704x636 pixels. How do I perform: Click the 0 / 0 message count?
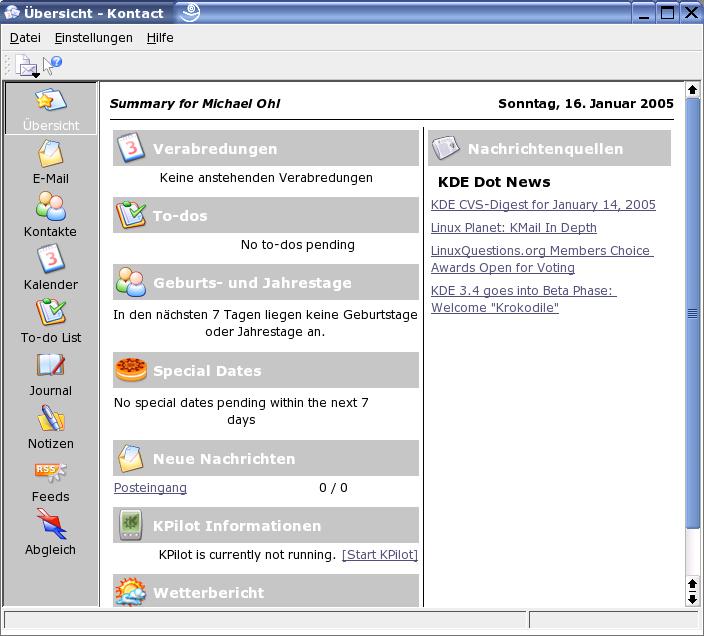click(x=333, y=488)
